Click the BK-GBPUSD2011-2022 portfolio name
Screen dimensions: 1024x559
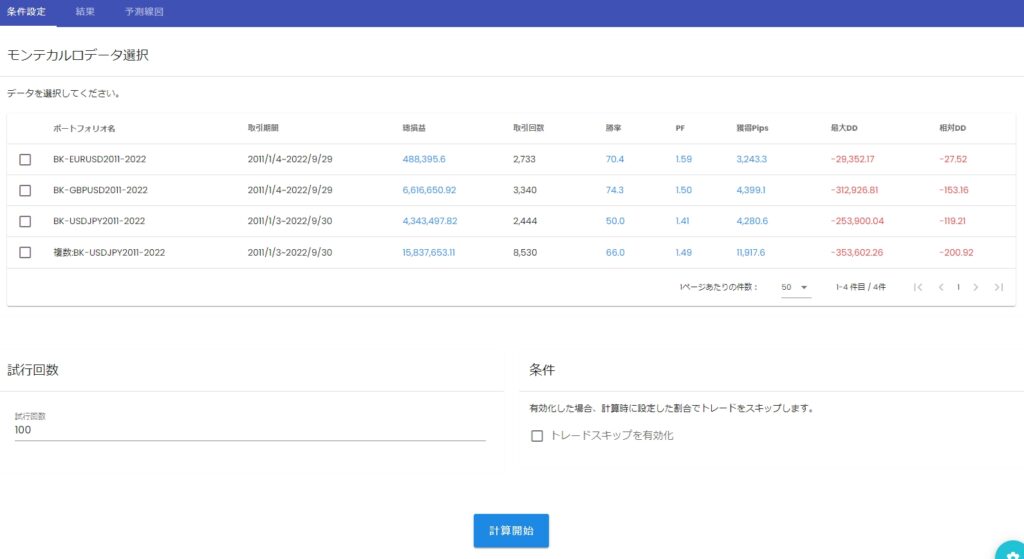(101, 191)
